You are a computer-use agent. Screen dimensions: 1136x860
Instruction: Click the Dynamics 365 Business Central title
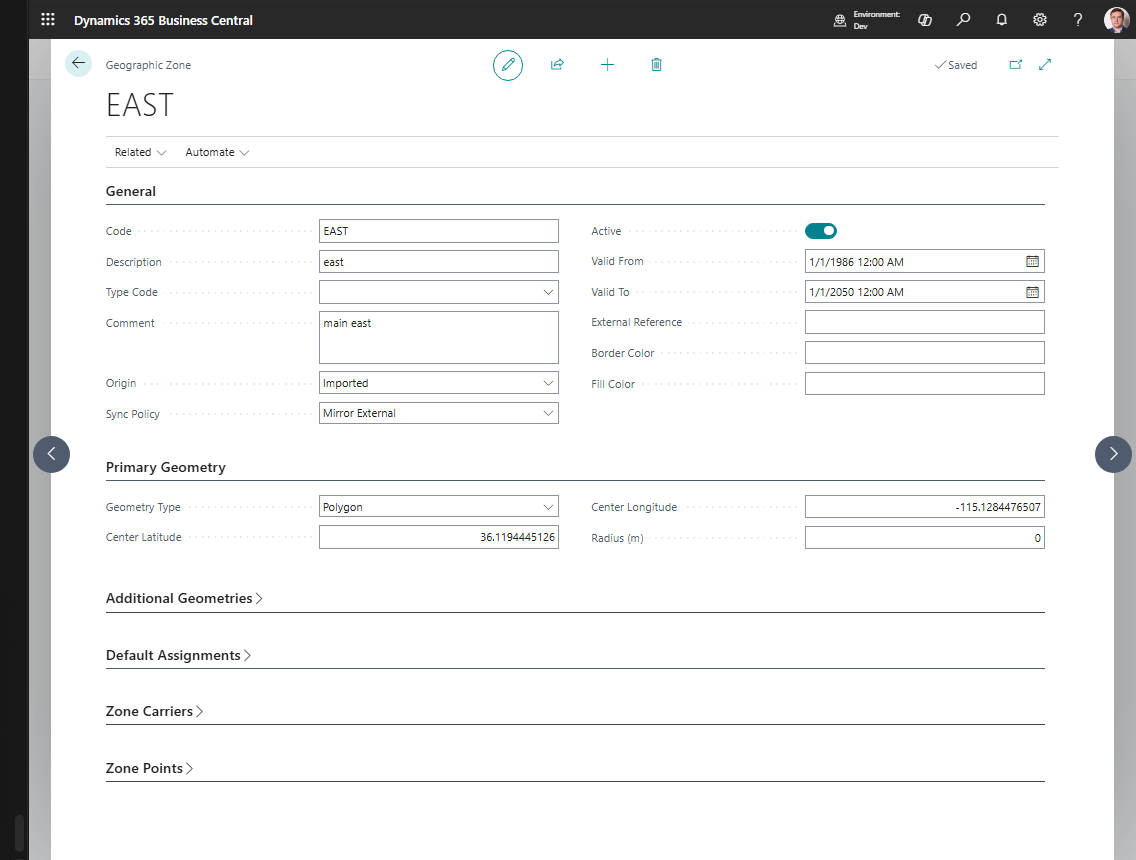tap(163, 20)
